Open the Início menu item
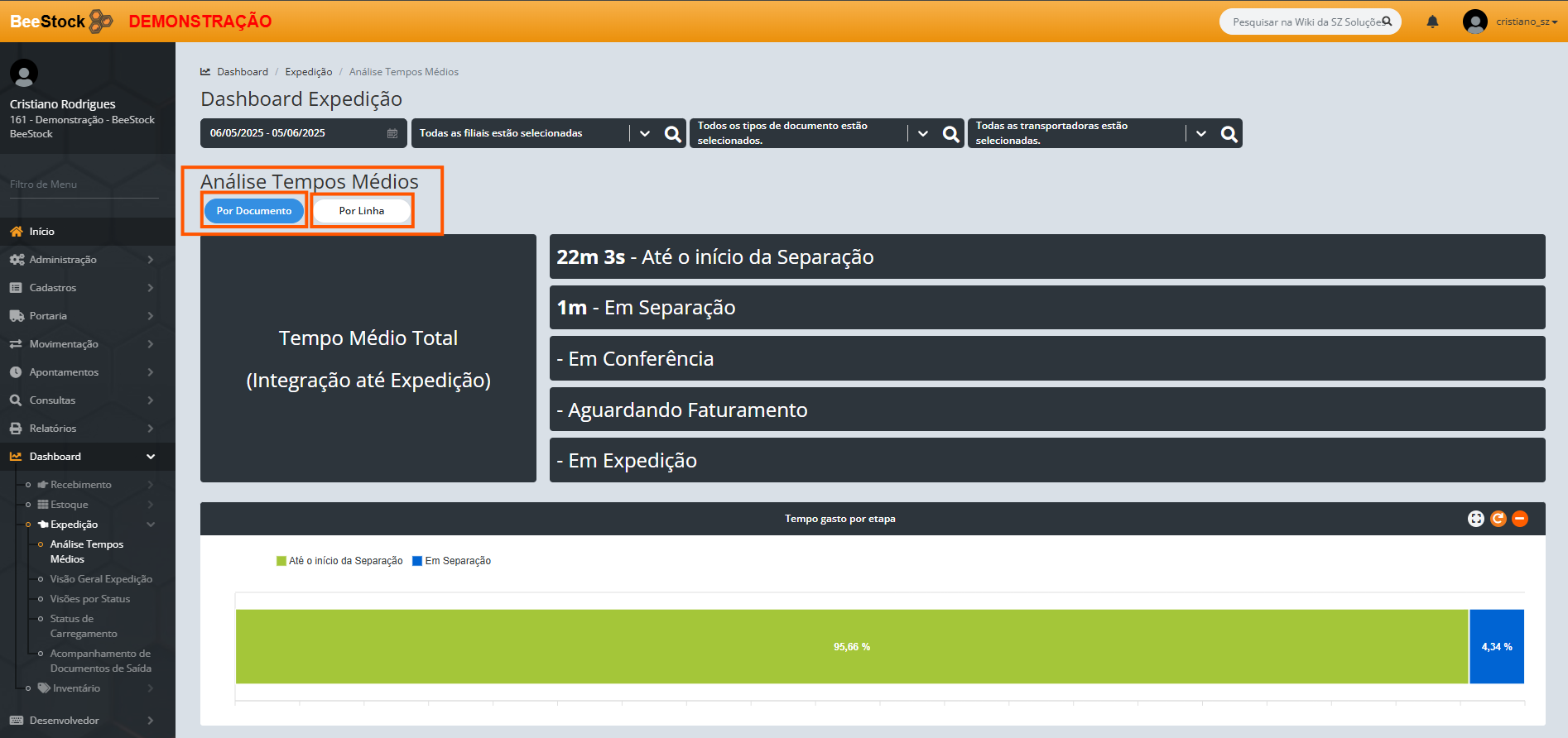The width and height of the screenshot is (1568, 738). tap(41, 232)
